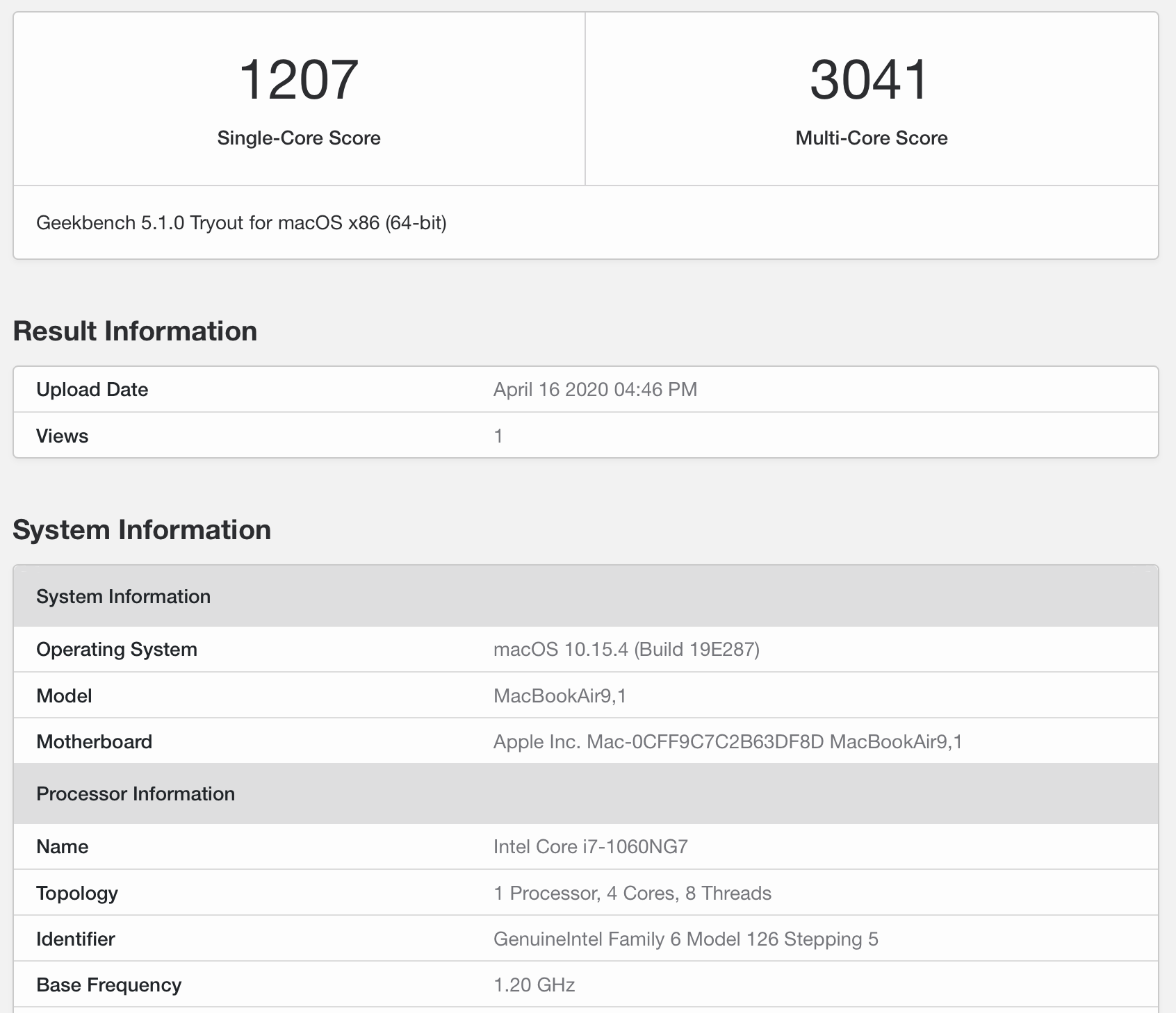Select the Intel Core i7-1060NG7 value

(x=591, y=847)
